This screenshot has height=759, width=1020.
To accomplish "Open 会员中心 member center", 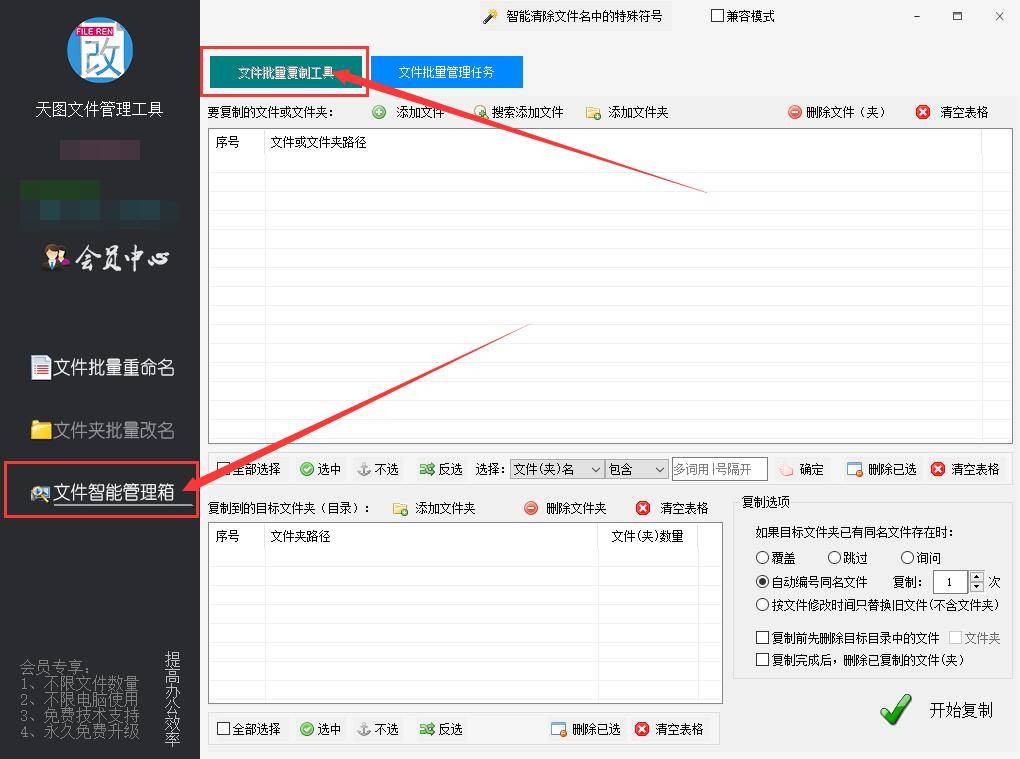I will tap(107, 258).
